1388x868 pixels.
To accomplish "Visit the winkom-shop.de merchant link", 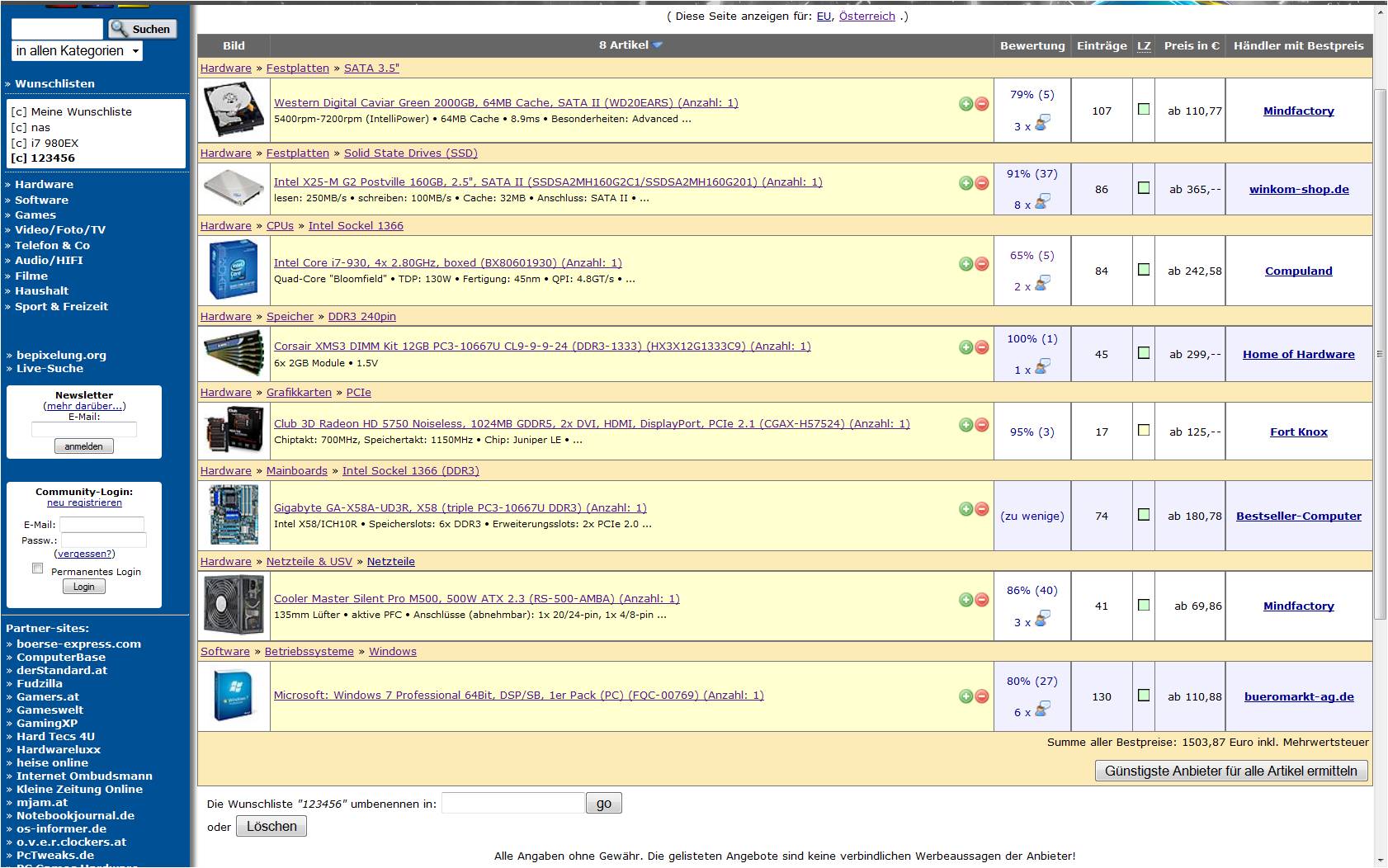I will [x=1299, y=190].
